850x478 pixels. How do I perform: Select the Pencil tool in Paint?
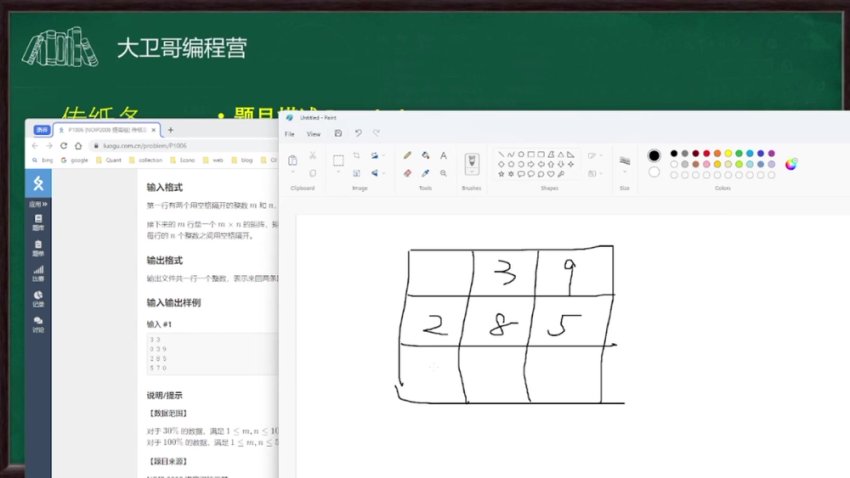pyautogui.click(x=407, y=156)
